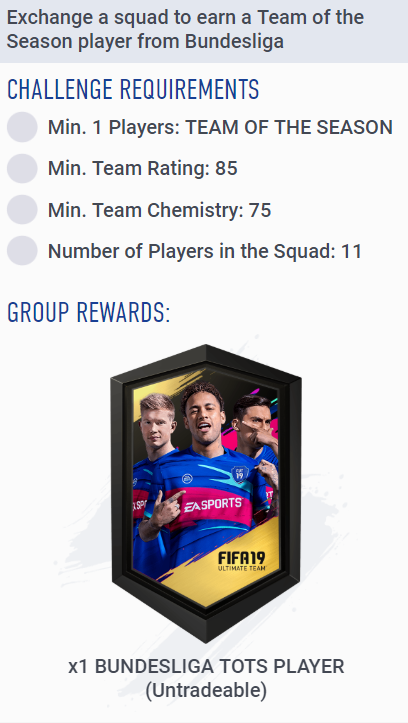
Task: Click the exchange squad description banner
Action: [x=204, y=30]
